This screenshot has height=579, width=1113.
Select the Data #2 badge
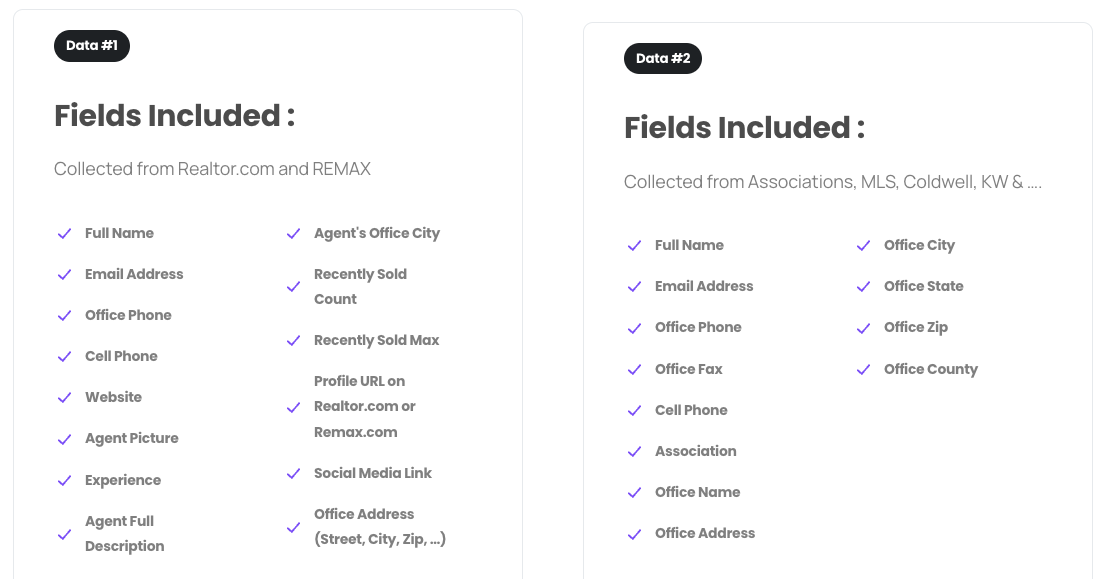(663, 58)
